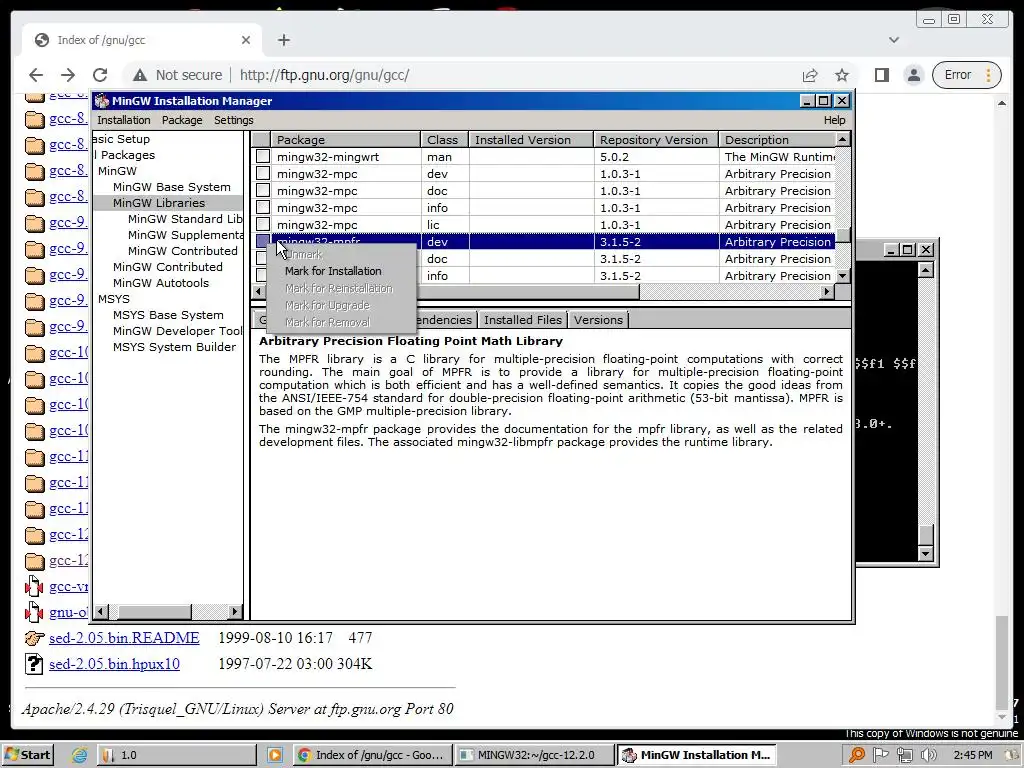Click the media player taskbar icon
The height and width of the screenshot is (768, 1024).
275,755
